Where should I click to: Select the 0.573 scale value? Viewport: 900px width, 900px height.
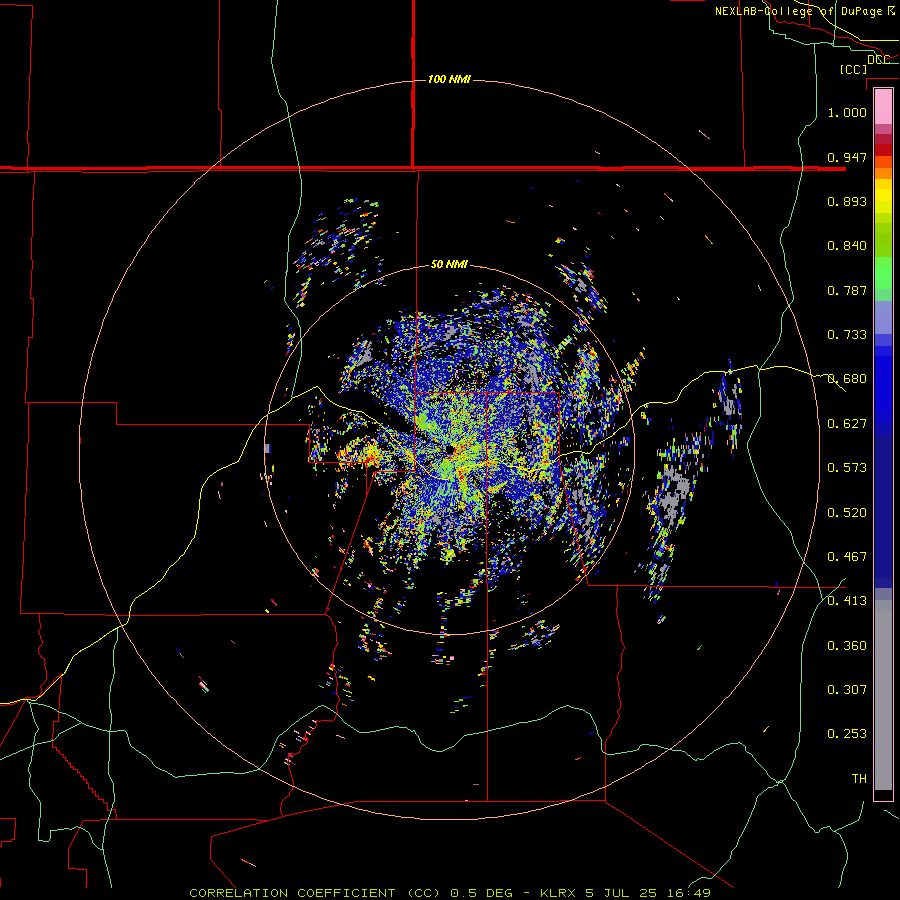pyautogui.click(x=847, y=468)
